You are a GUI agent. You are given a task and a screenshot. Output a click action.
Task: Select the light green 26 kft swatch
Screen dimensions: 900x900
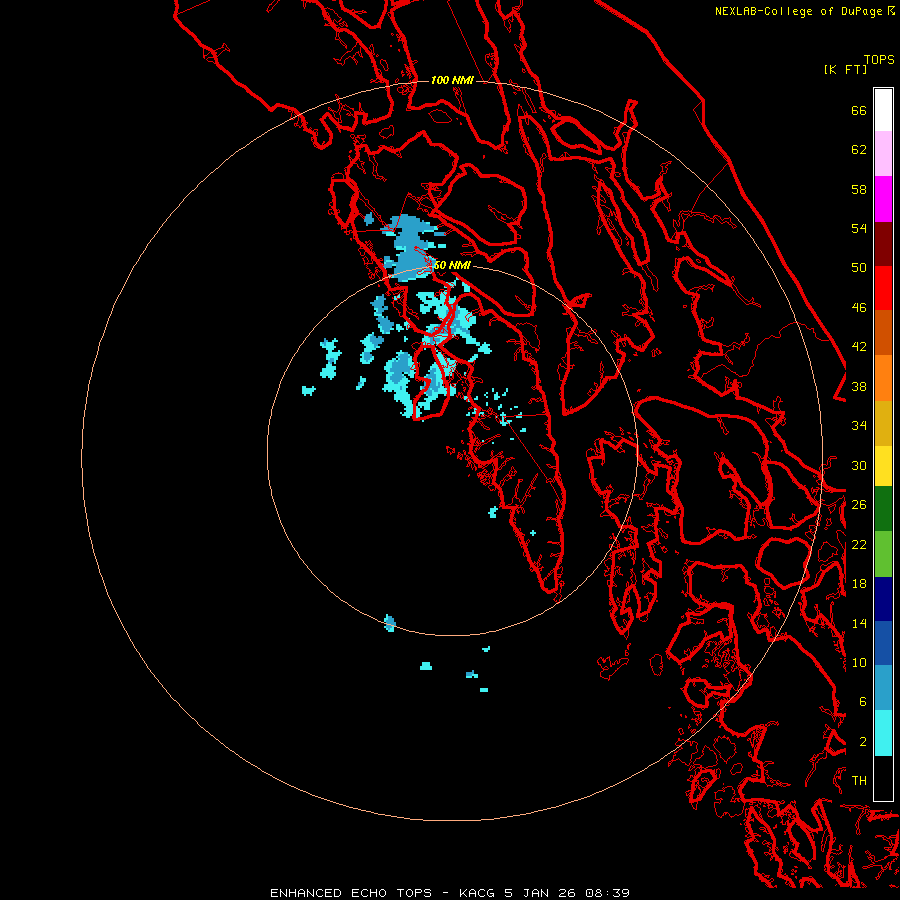(883, 554)
